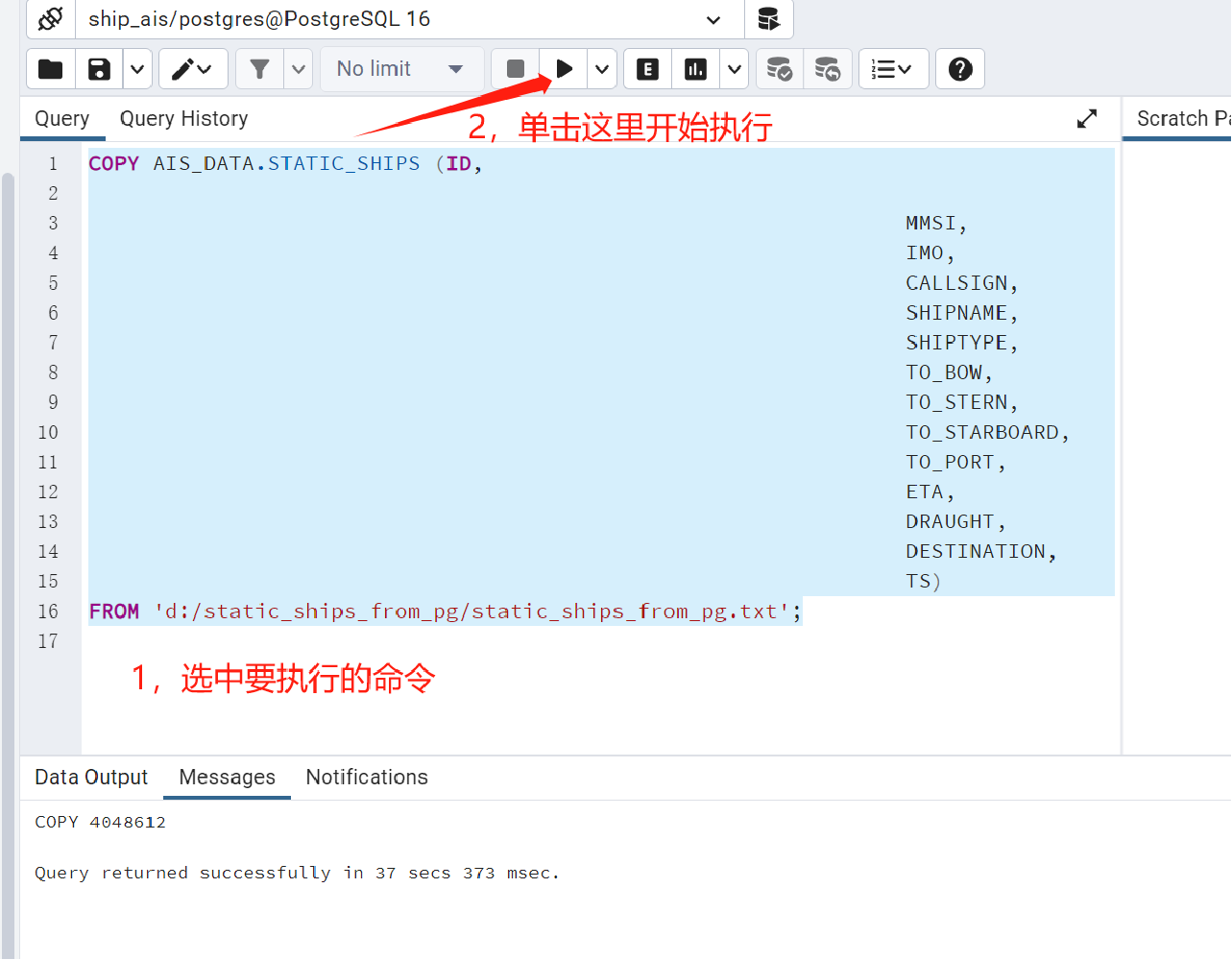This screenshot has width=1232, height=960.
Task: Click the COPY 4048612 result message
Action: pos(100,823)
